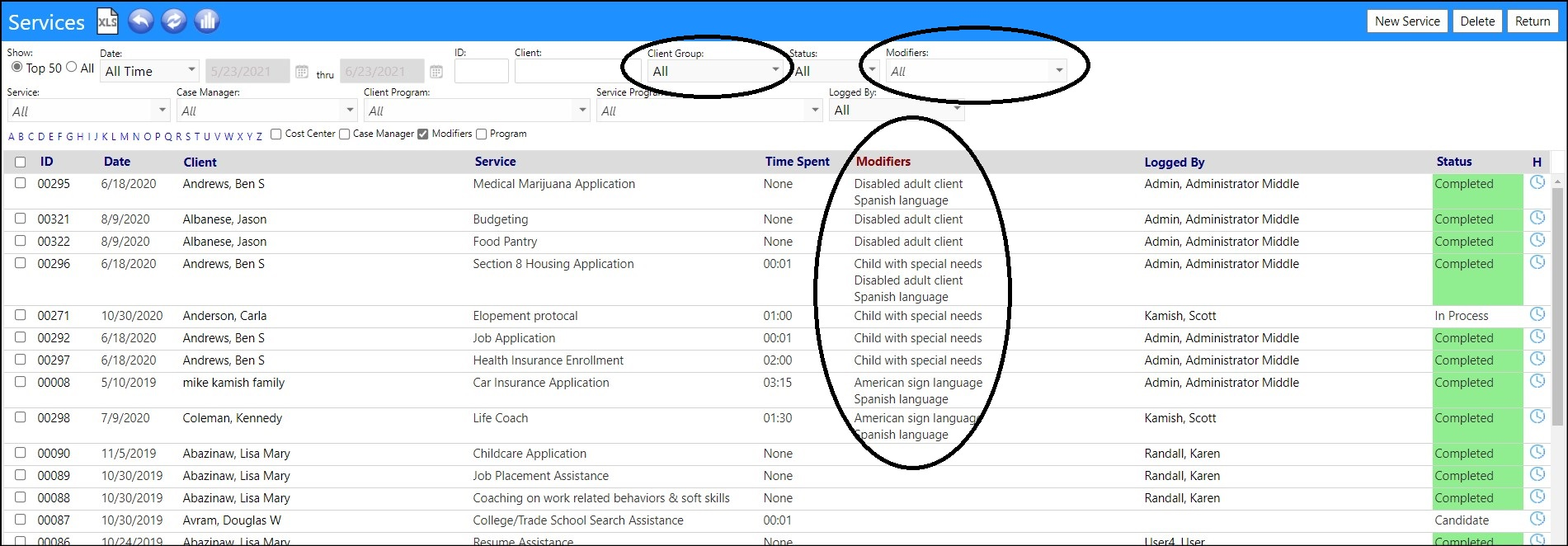Click the Delete button
The height and width of the screenshot is (546, 1568).
coord(1477,21)
